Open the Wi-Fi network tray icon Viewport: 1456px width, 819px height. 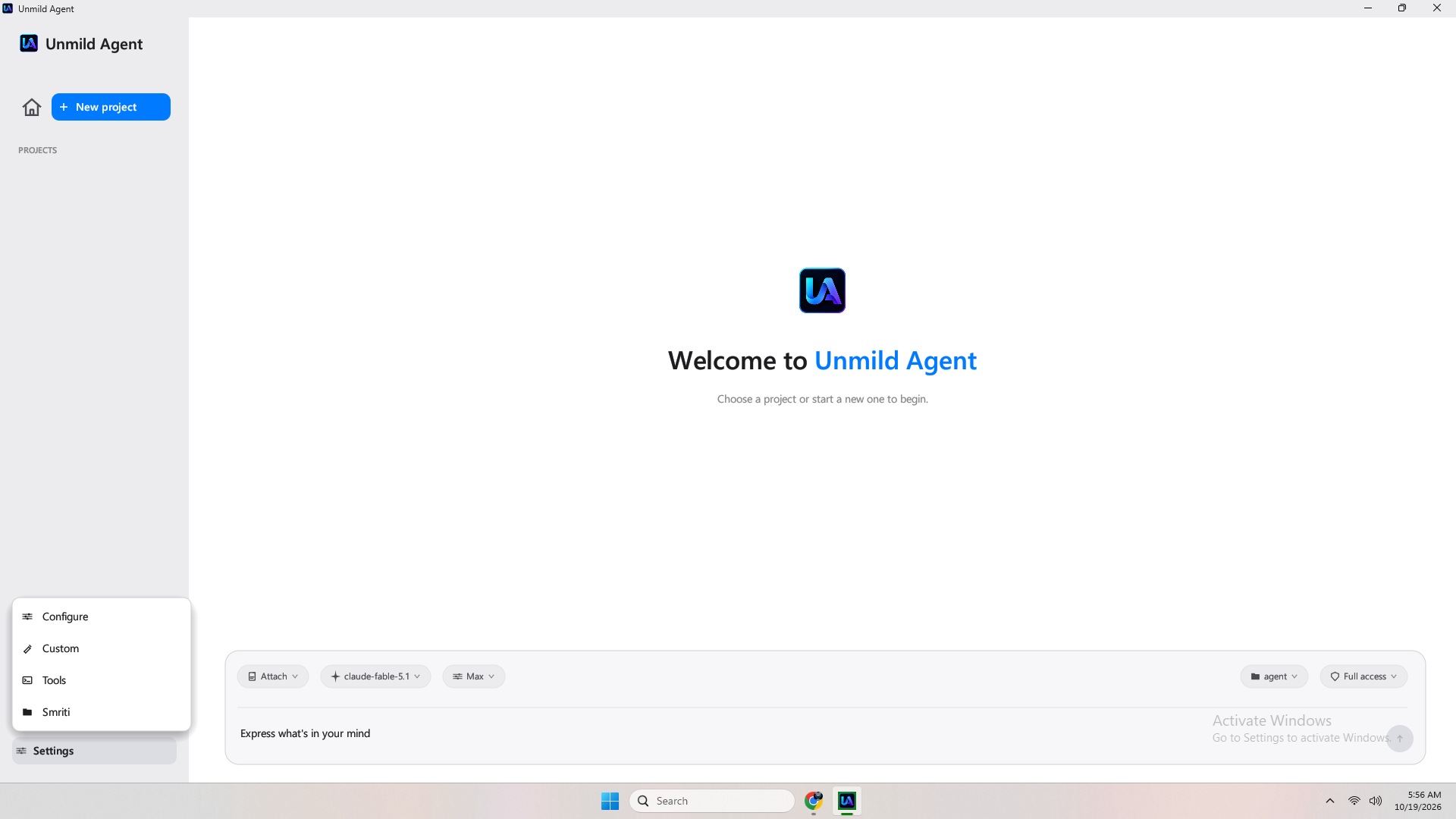click(x=1354, y=801)
